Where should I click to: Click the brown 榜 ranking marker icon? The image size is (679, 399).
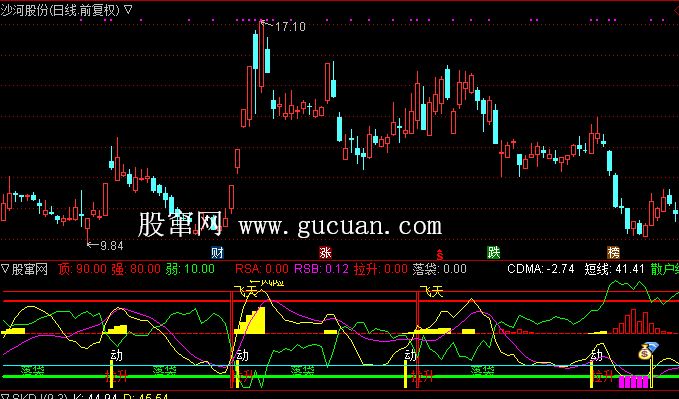click(x=613, y=253)
